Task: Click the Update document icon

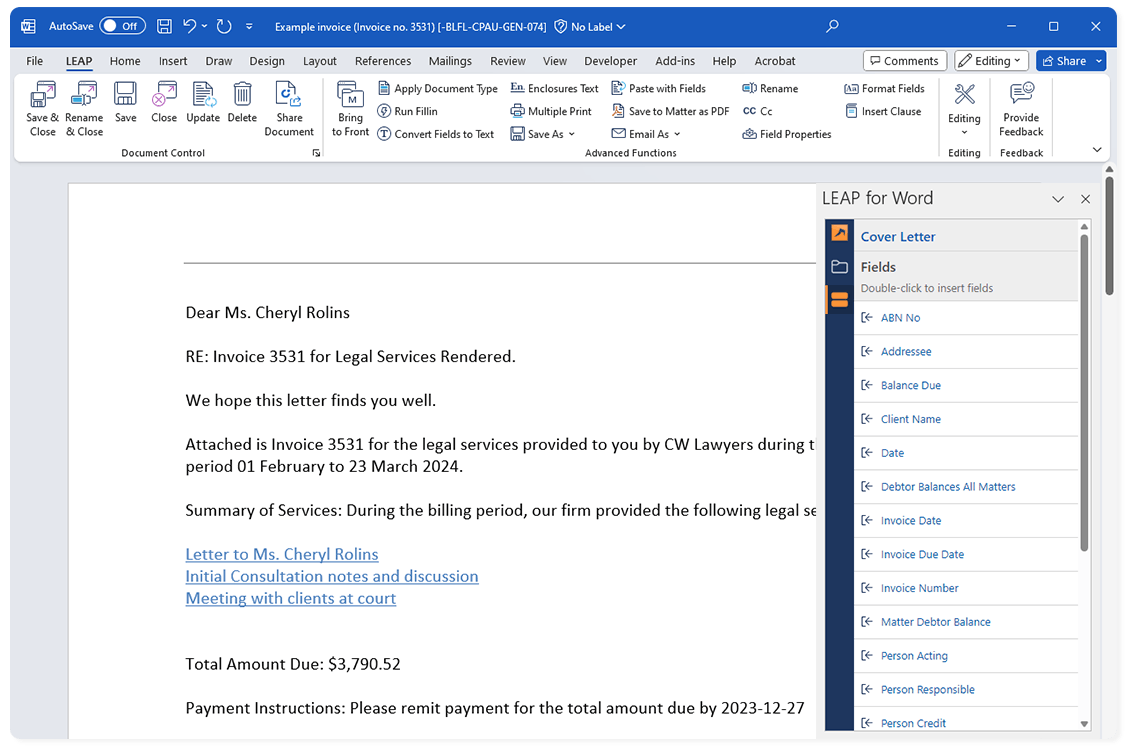Action: (203, 96)
